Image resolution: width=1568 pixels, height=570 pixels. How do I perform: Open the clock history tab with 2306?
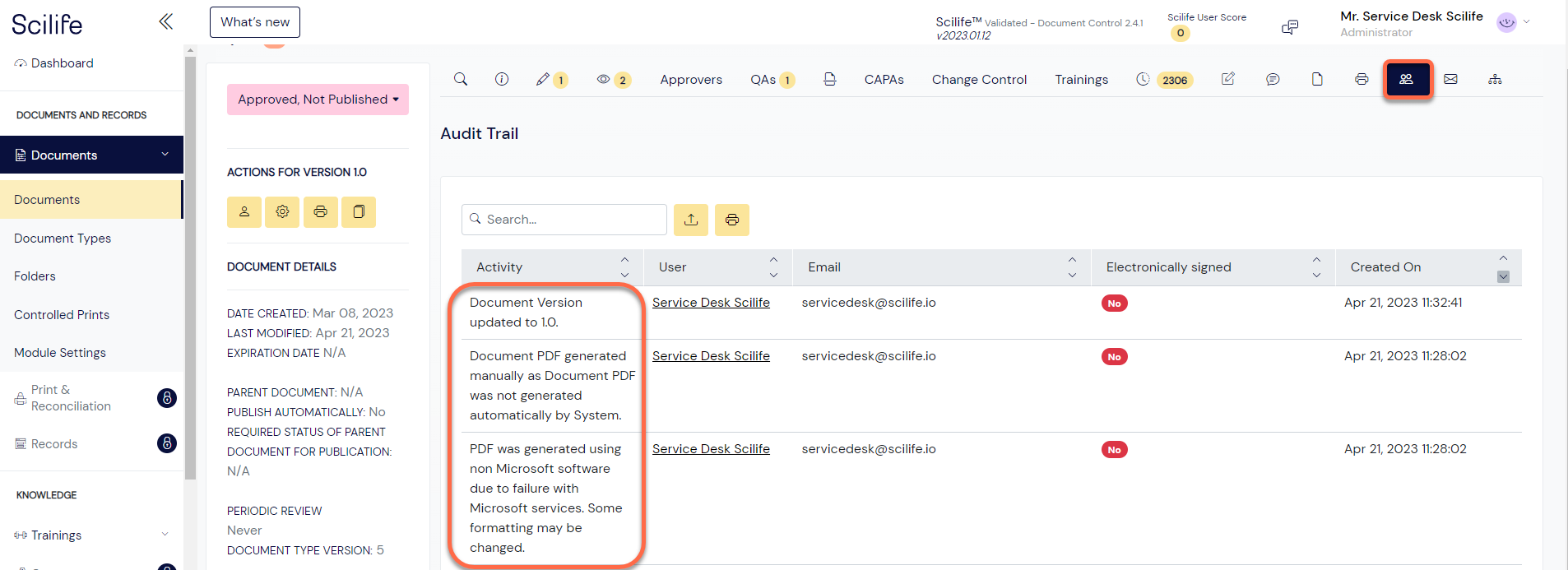point(1164,80)
